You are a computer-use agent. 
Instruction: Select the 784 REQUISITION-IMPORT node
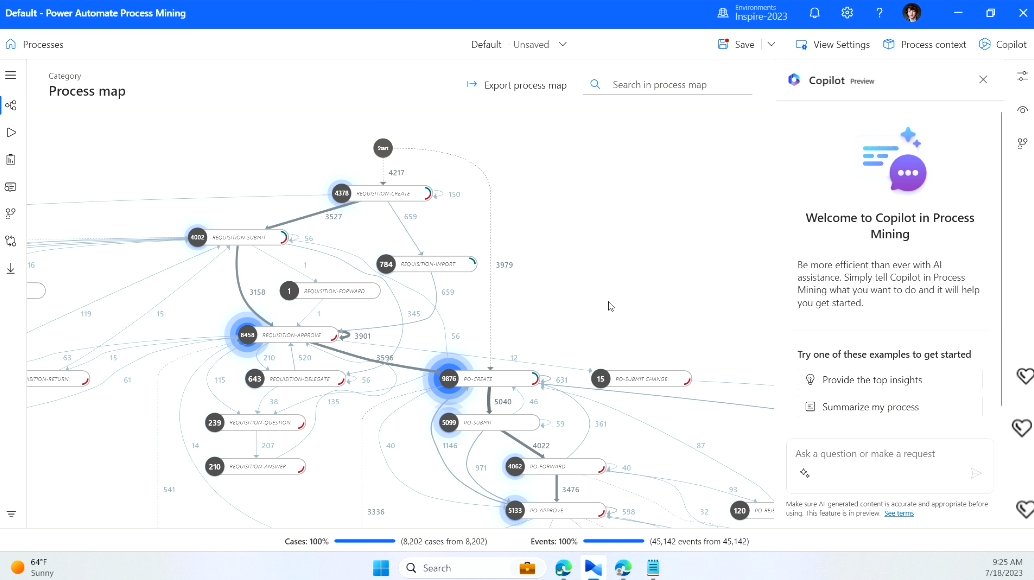tap(427, 264)
